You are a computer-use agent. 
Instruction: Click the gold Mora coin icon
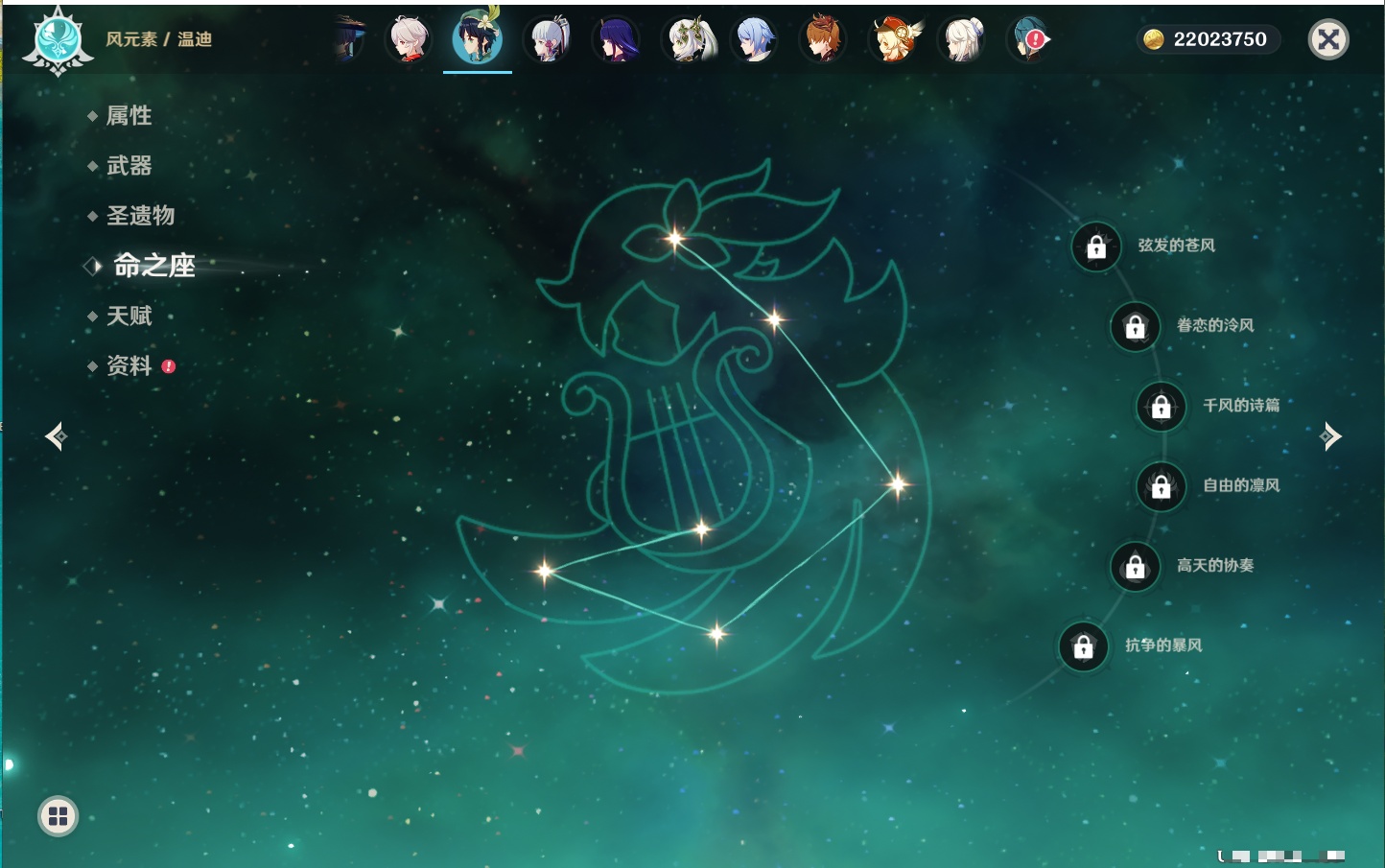[x=1154, y=39]
